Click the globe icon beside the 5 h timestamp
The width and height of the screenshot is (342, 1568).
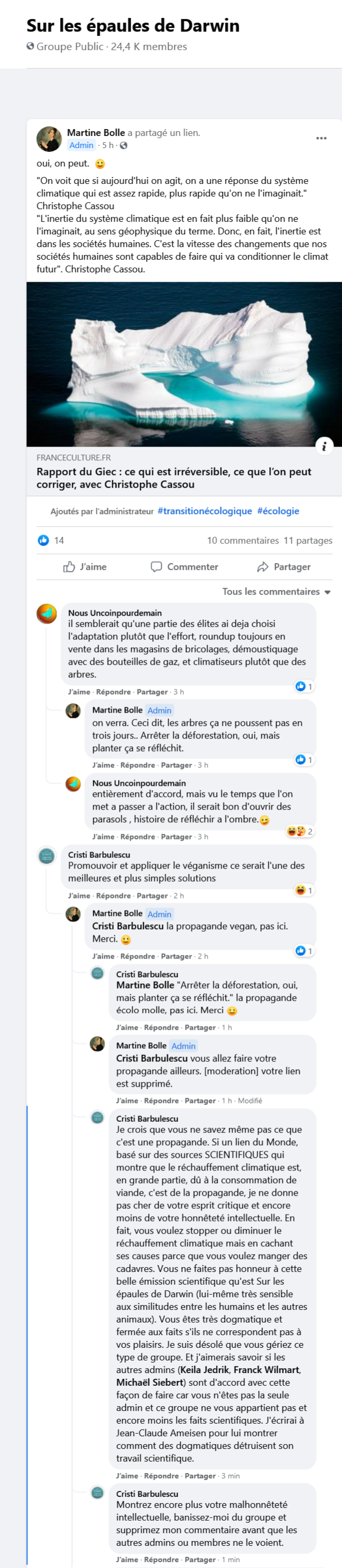pos(123,145)
